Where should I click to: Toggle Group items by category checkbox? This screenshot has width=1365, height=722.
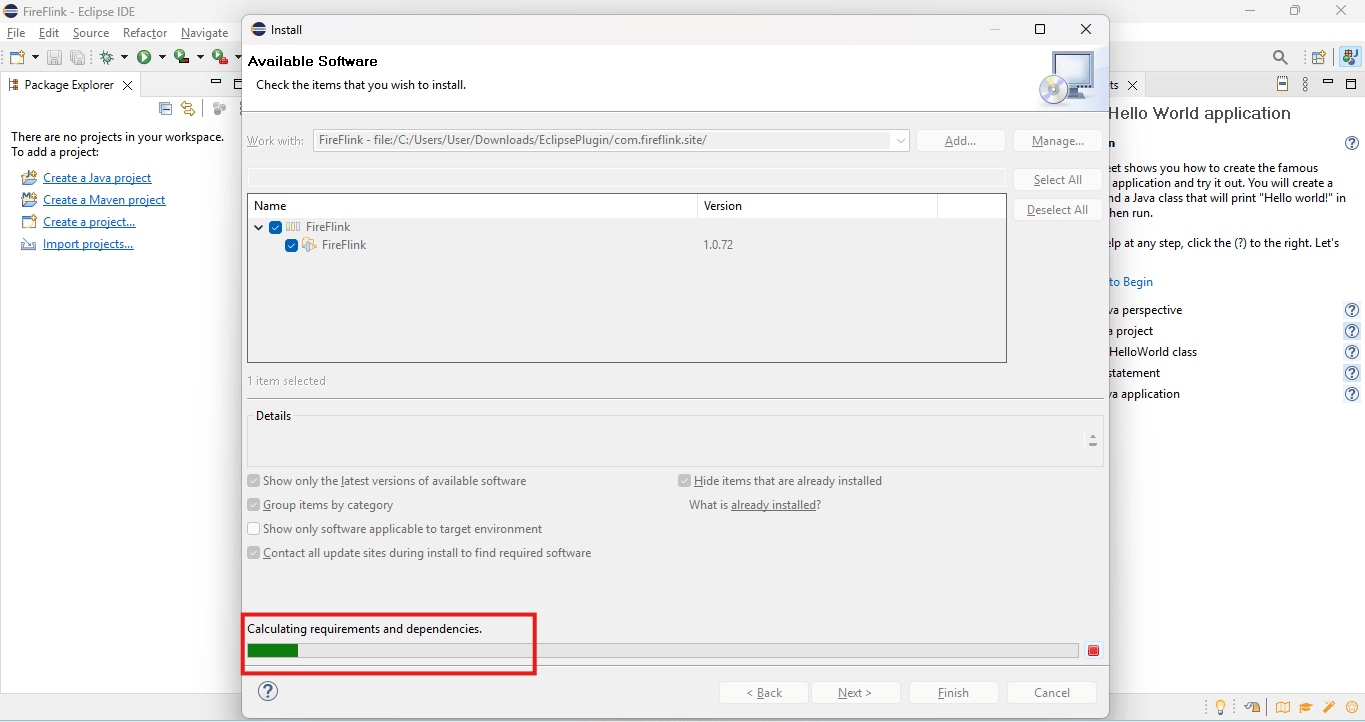[x=254, y=505]
